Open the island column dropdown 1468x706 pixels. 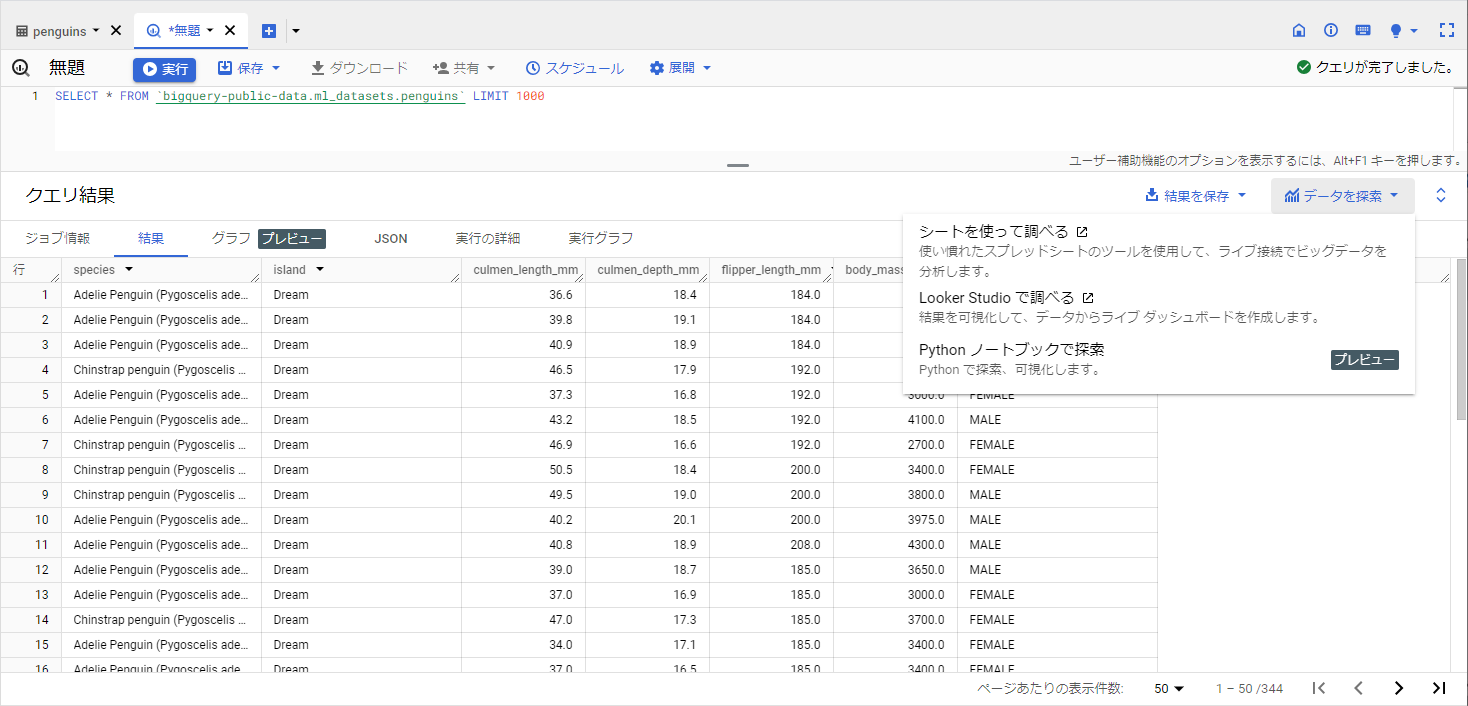point(320,269)
